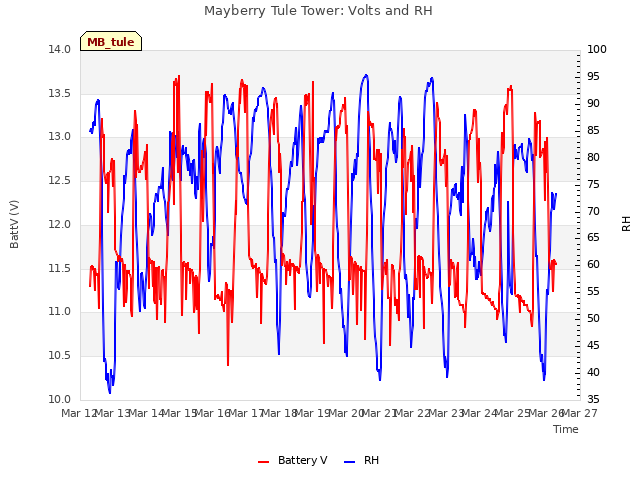640x480 pixels.
Task: Click the 13.0 left axis tick label
Action: tap(60, 137)
